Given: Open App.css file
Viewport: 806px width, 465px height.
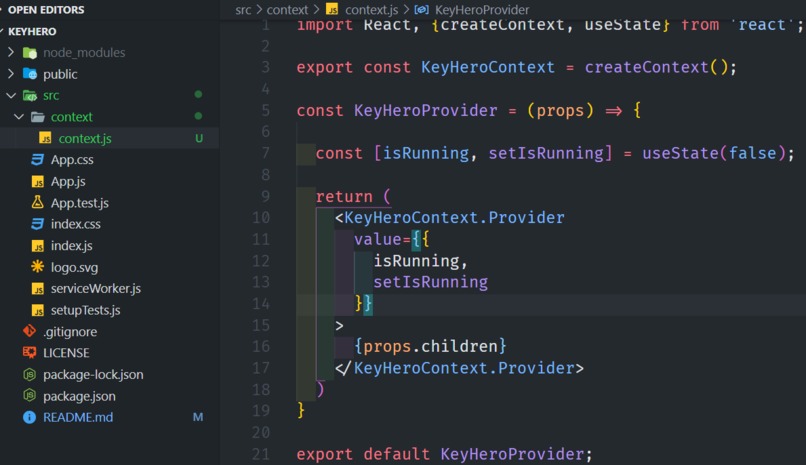Looking at the screenshot, I should click(x=72, y=160).
